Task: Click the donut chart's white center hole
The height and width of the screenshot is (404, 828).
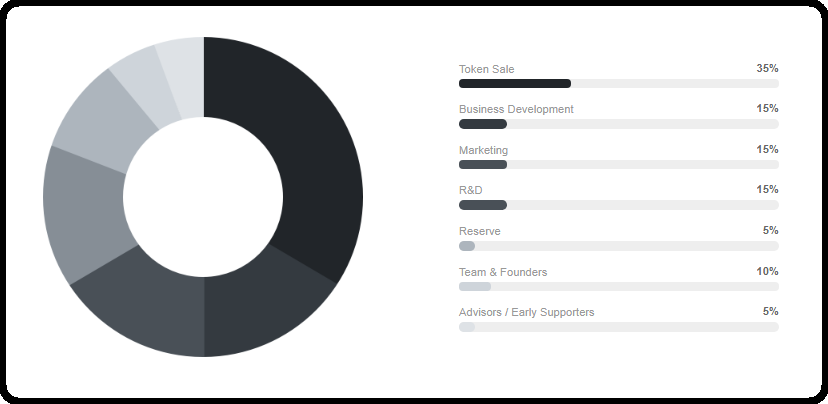Action: coord(203,197)
